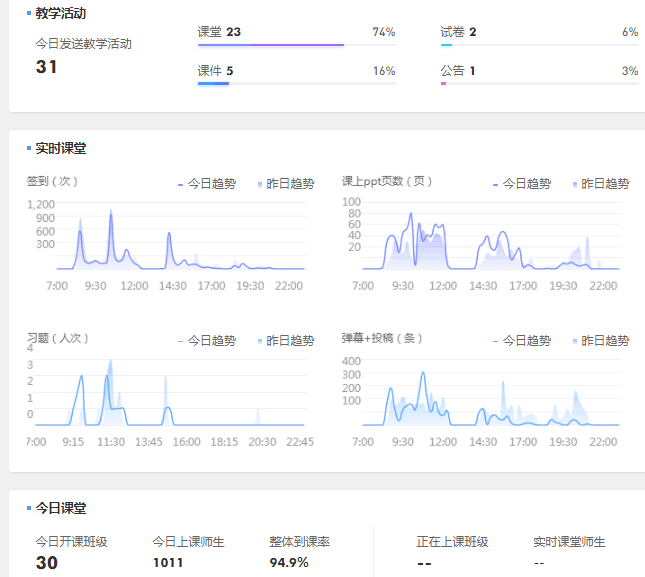Click the 整体到课率 value 94.9%
The image size is (645, 577).
(287, 563)
